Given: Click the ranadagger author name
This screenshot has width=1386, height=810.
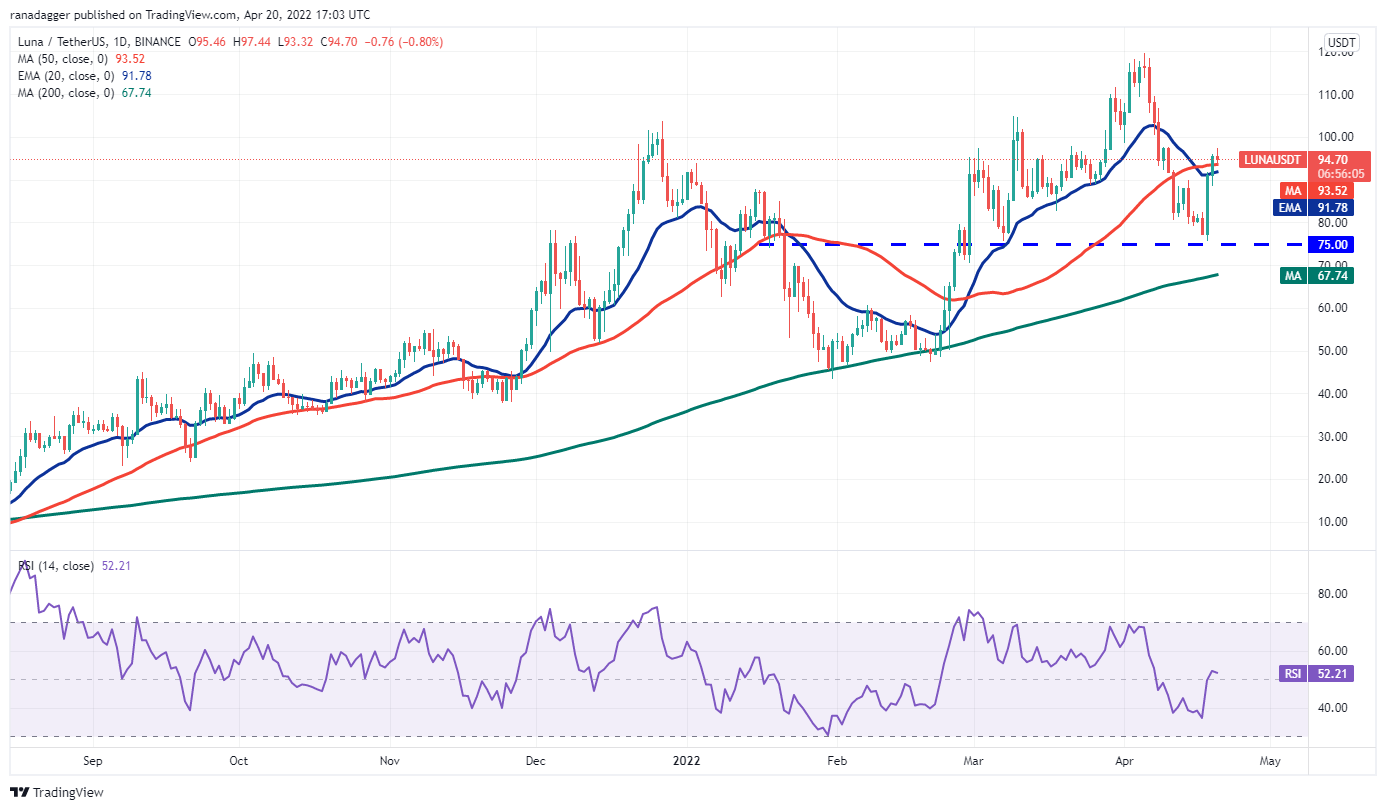Looking at the screenshot, I should (38, 14).
